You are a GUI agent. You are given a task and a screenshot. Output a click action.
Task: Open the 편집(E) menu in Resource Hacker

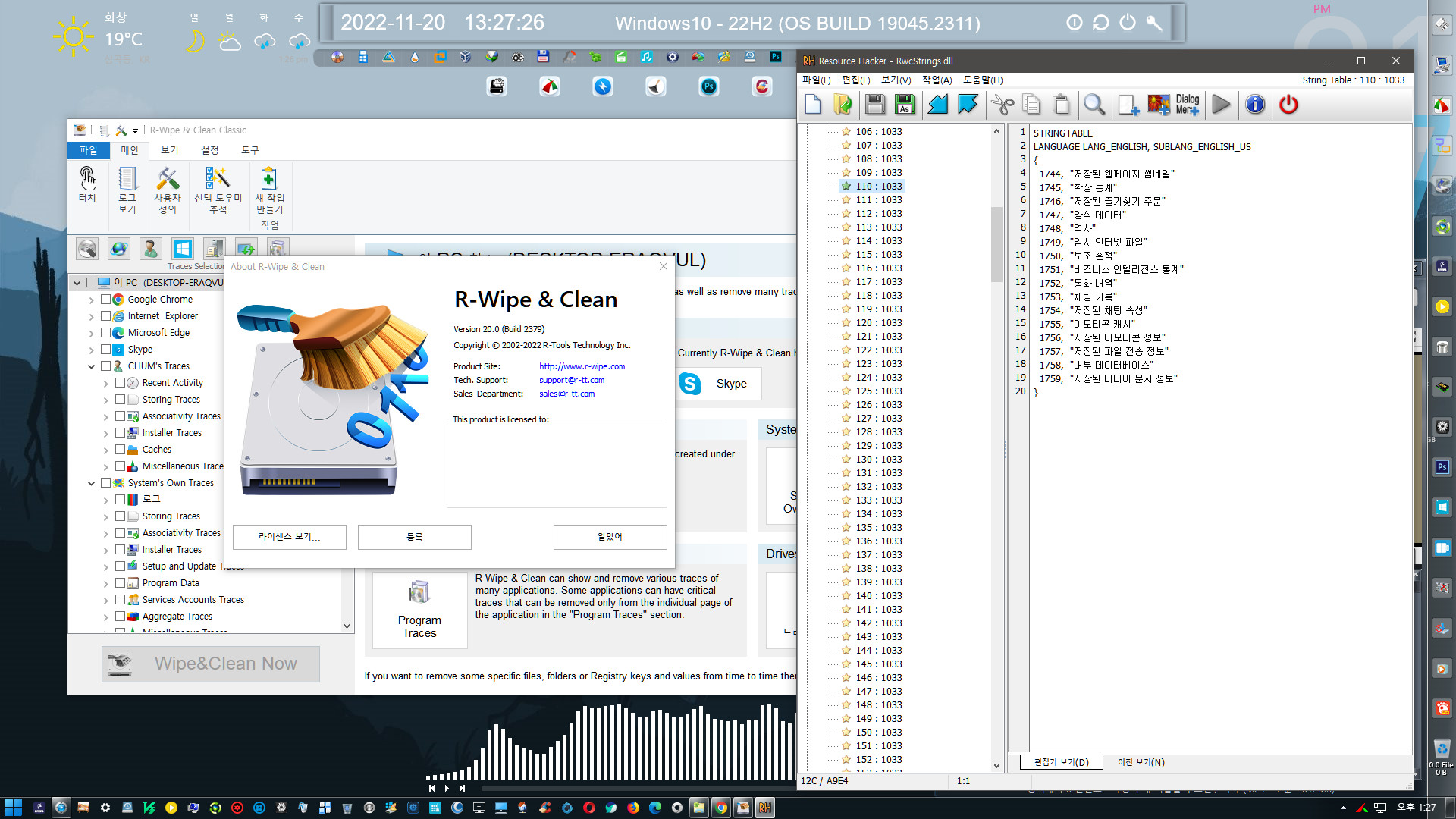point(855,80)
